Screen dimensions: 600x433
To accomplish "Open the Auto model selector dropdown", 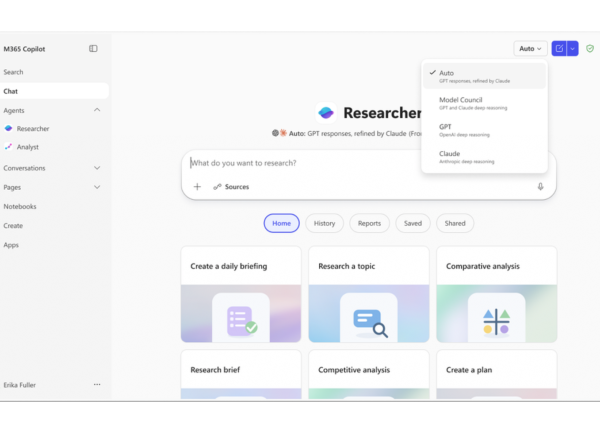I will click(530, 49).
